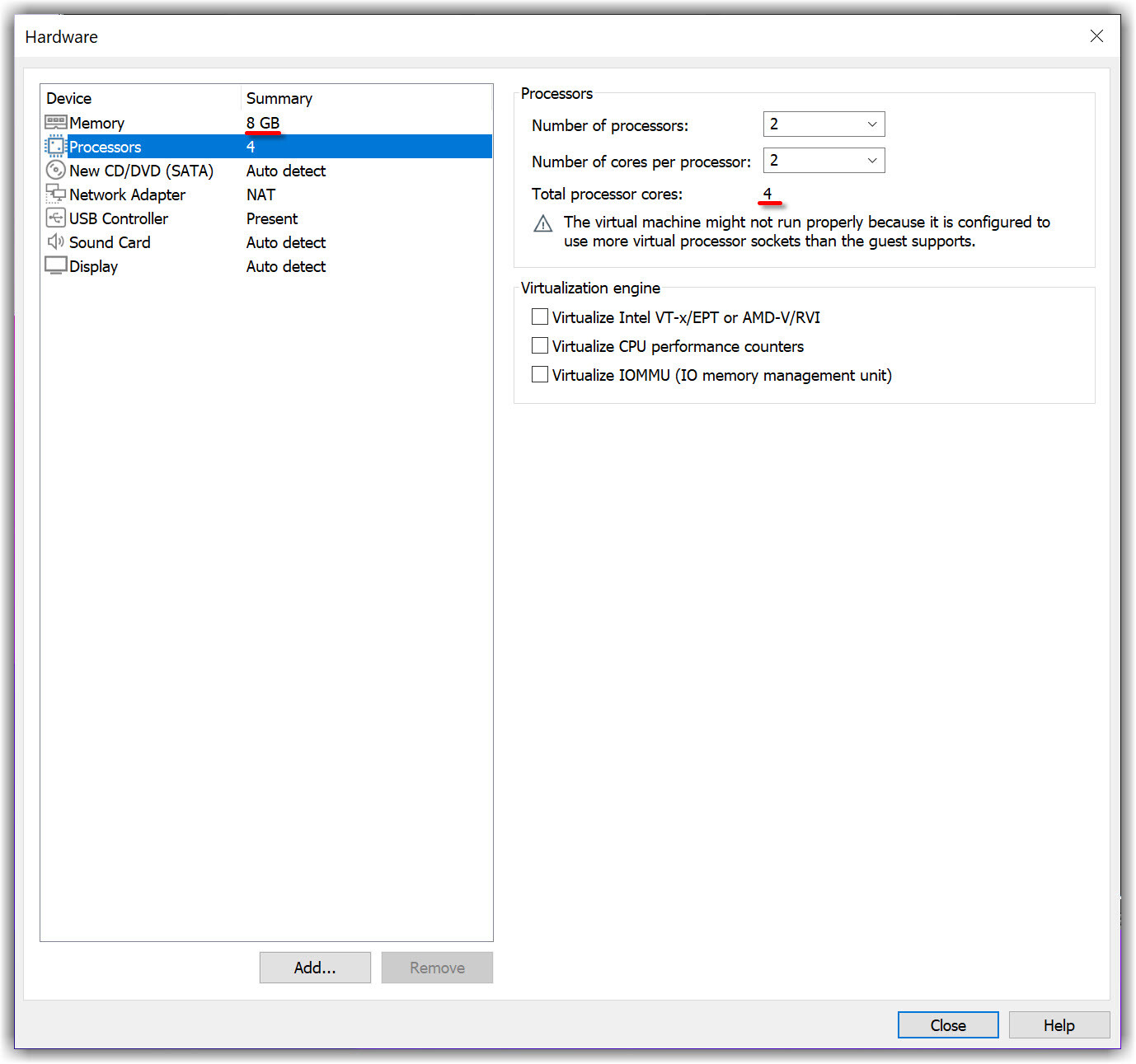This screenshot has width=1136, height=1064.
Task: Select the Sound Card row label
Action: [x=110, y=243]
